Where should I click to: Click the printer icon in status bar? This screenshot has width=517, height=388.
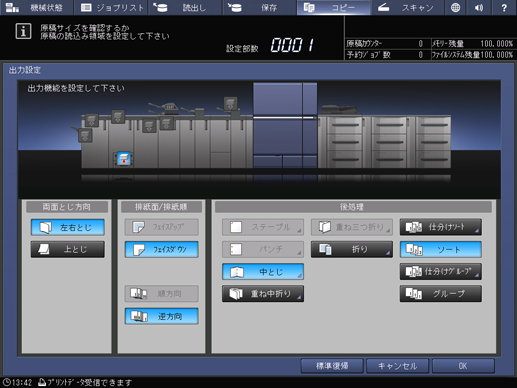[42, 382]
